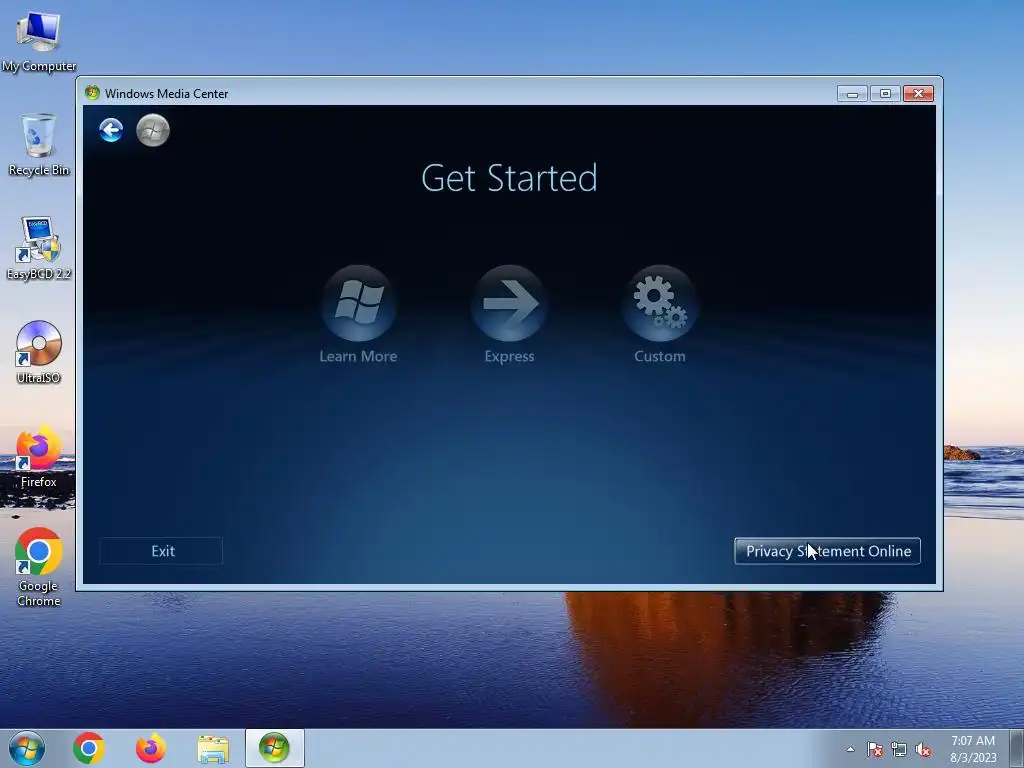Switch to Media Center taskbar button

pos(274,748)
